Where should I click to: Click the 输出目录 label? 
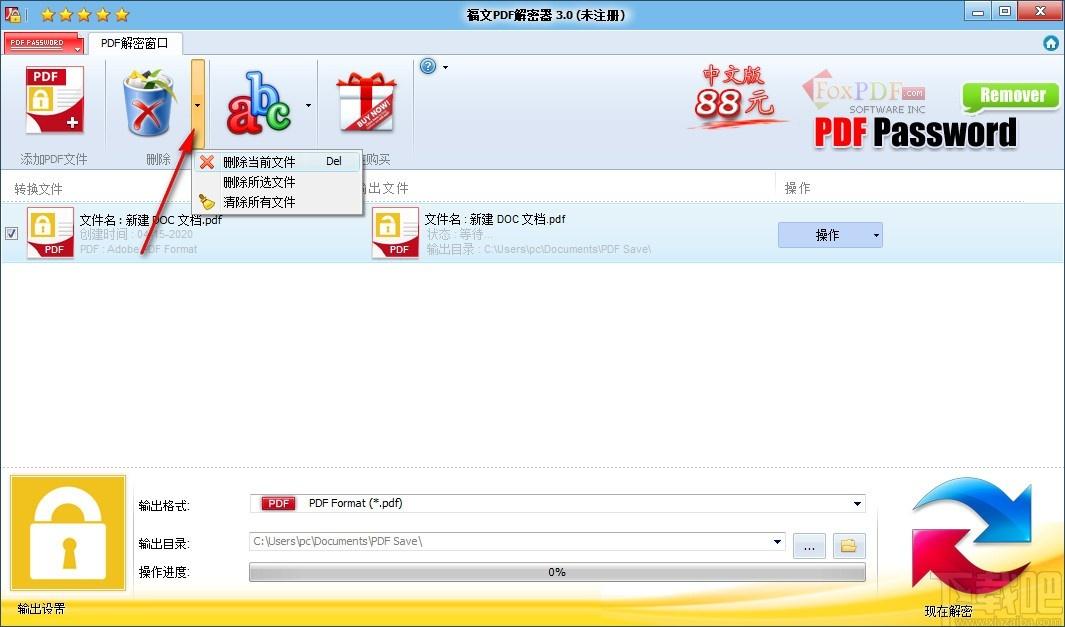point(164,543)
